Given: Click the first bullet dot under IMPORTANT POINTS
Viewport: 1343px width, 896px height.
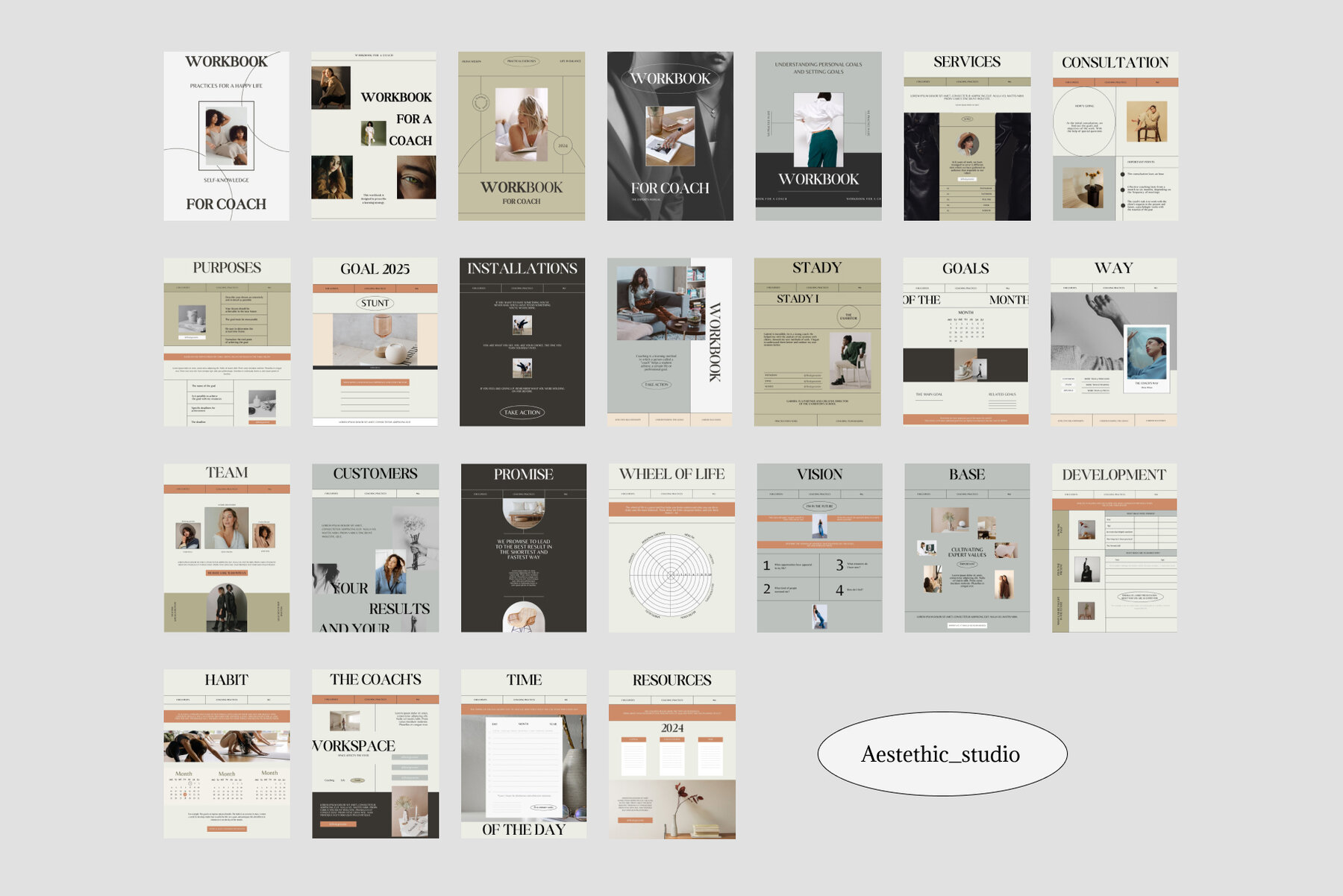Looking at the screenshot, I should point(1122,174).
